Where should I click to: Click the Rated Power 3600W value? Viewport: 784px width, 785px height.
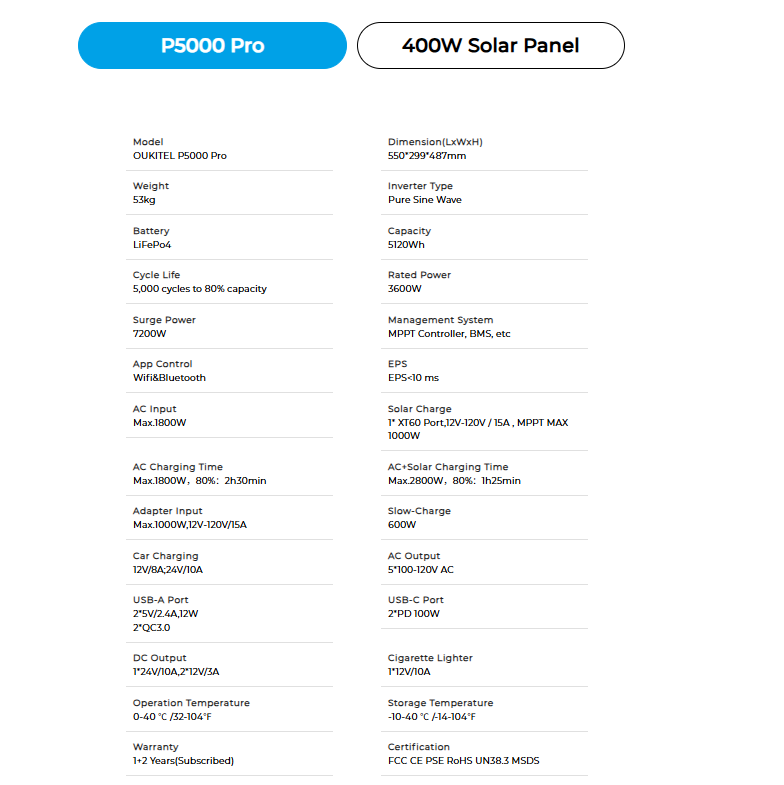click(404, 289)
